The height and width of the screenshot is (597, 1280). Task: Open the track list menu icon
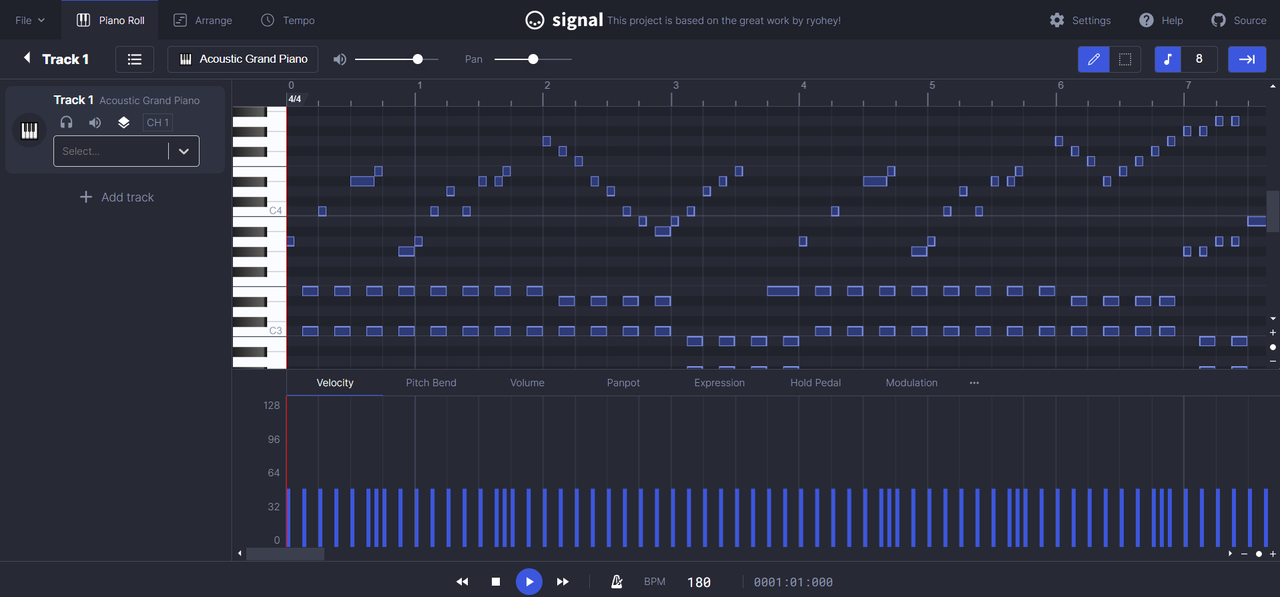click(134, 59)
